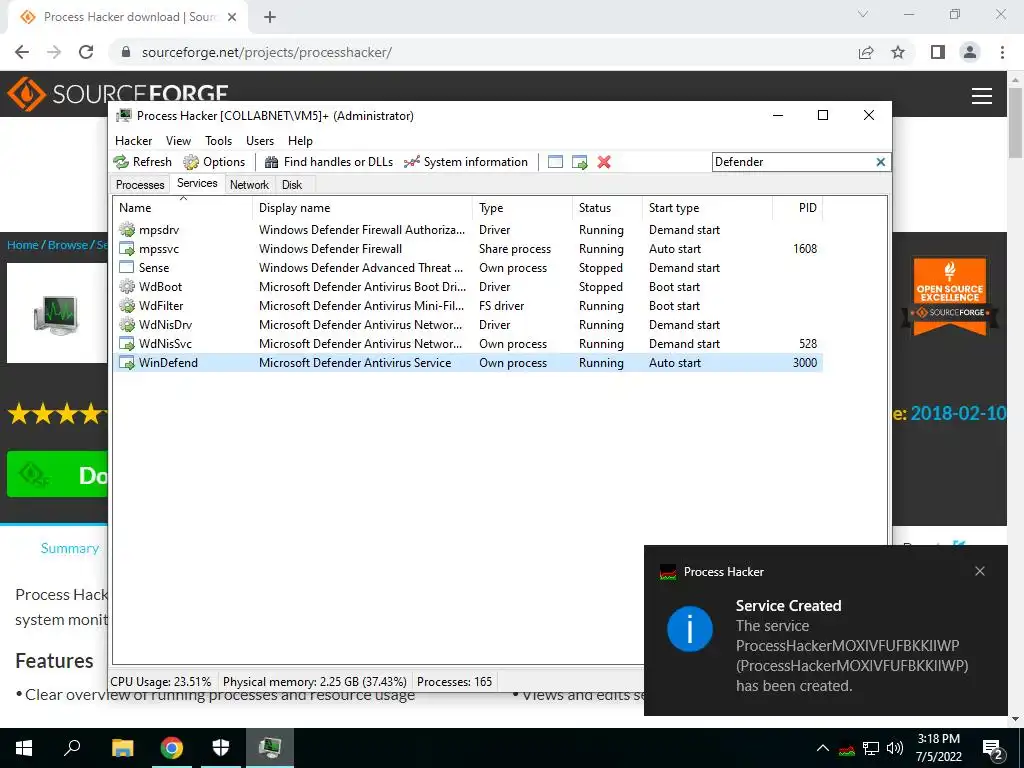Toggle the browser side panel icon
The width and height of the screenshot is (1024, 768).
pyautogui.click(x=938, y=52)
